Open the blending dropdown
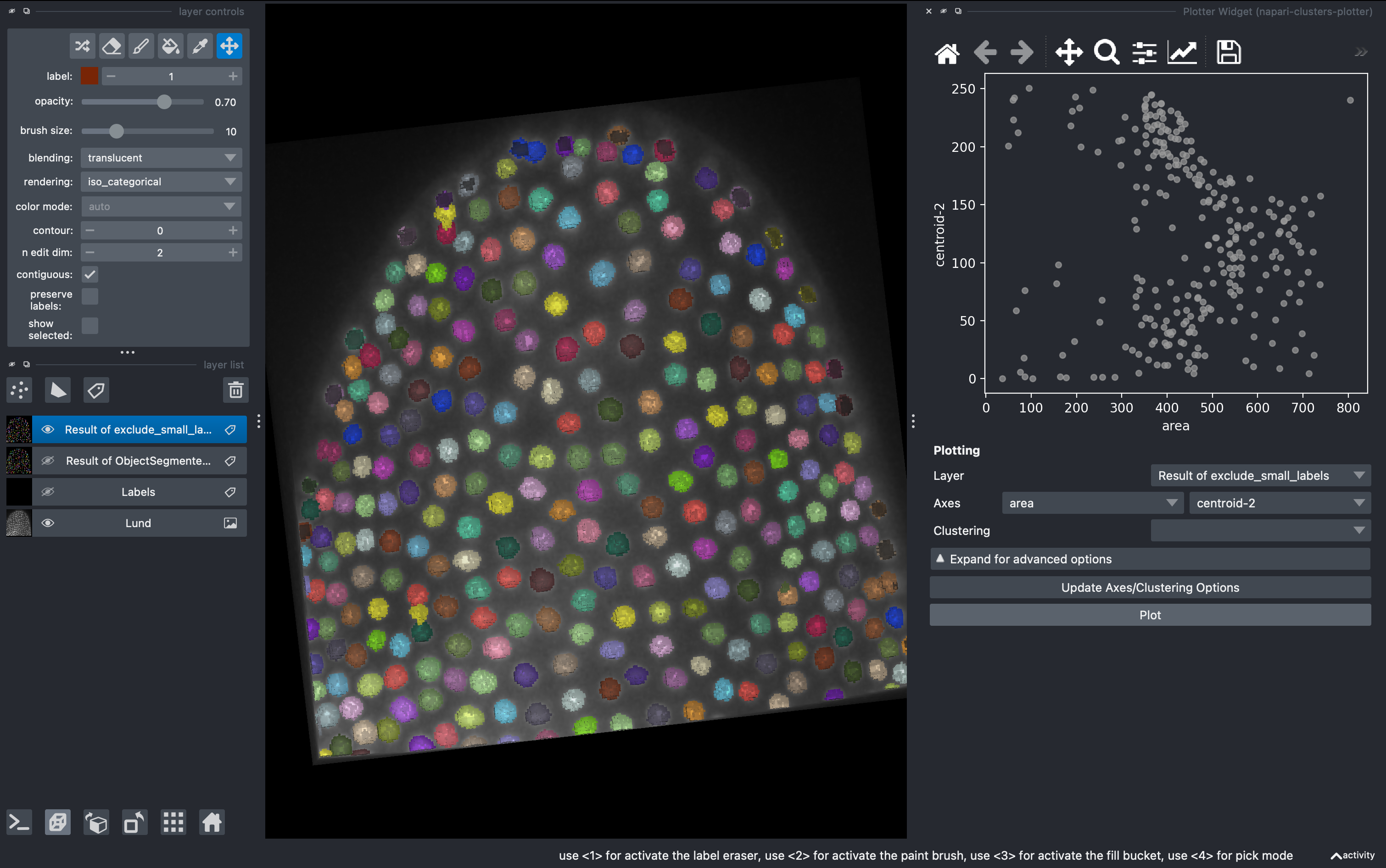This screenshot has height=868, width=1386. 161,157
